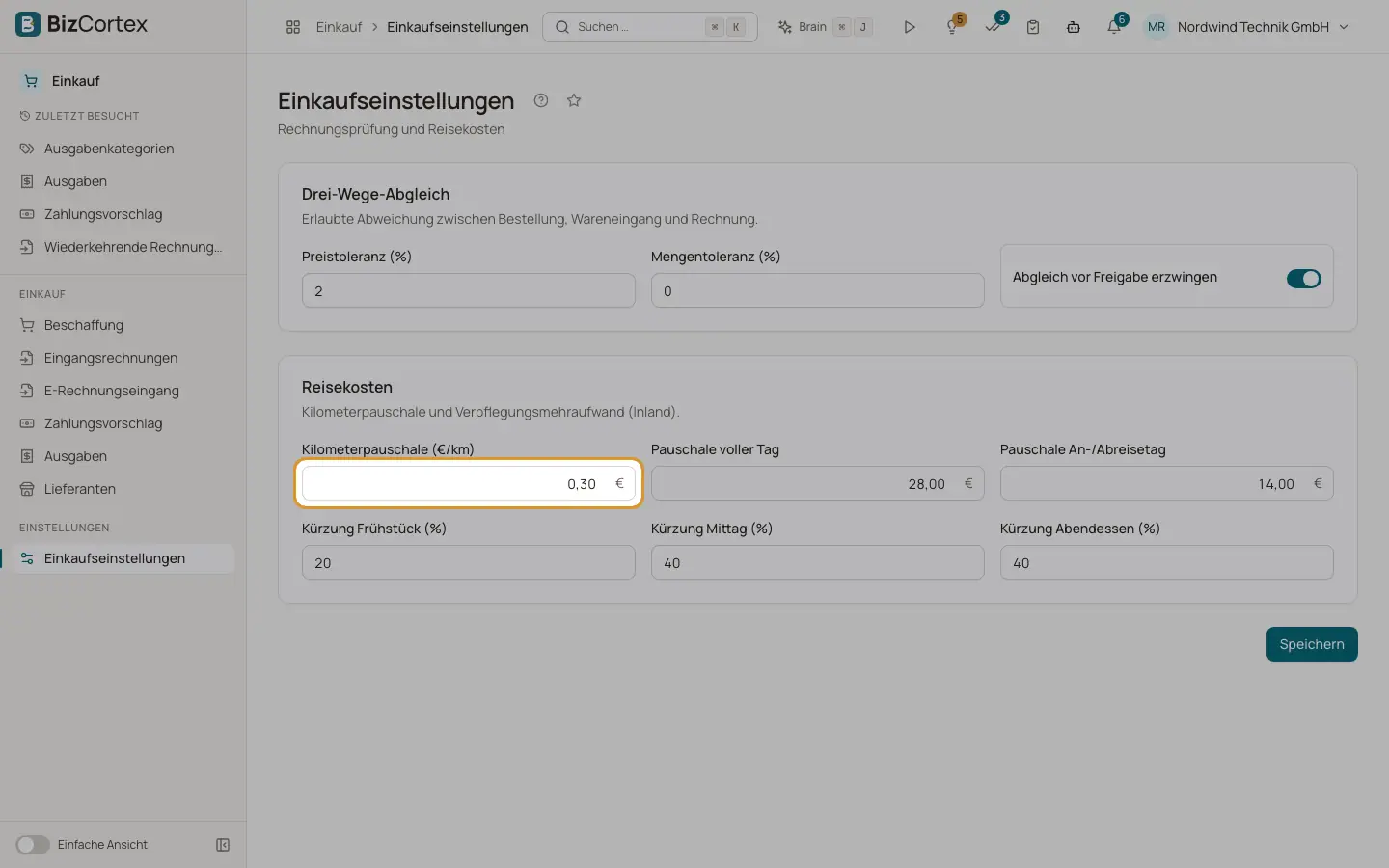
Task: Open the Brain assistant button
Action: (x=826, y=27)
